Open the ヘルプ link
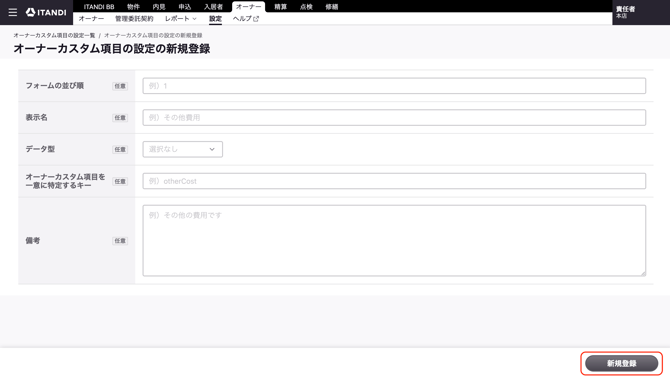The width and height of the screenshot is (670, 378). [246, 19]
